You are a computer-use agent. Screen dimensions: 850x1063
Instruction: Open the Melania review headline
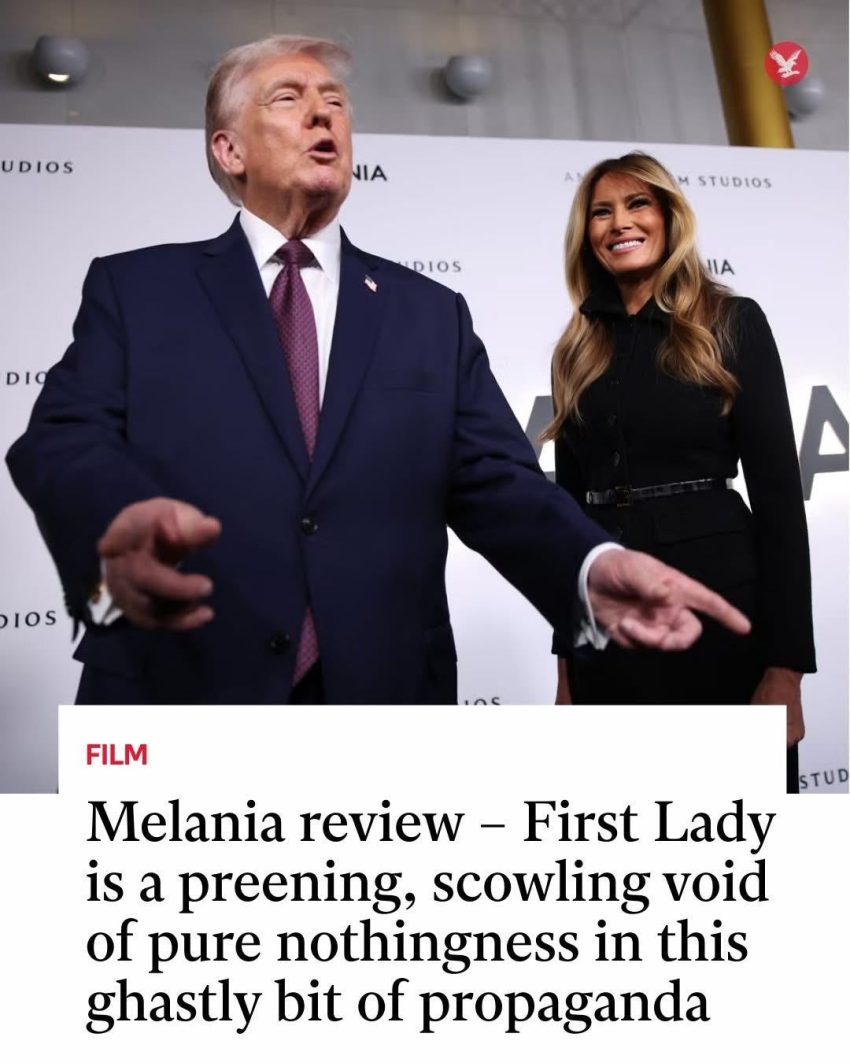pos(430,912)
